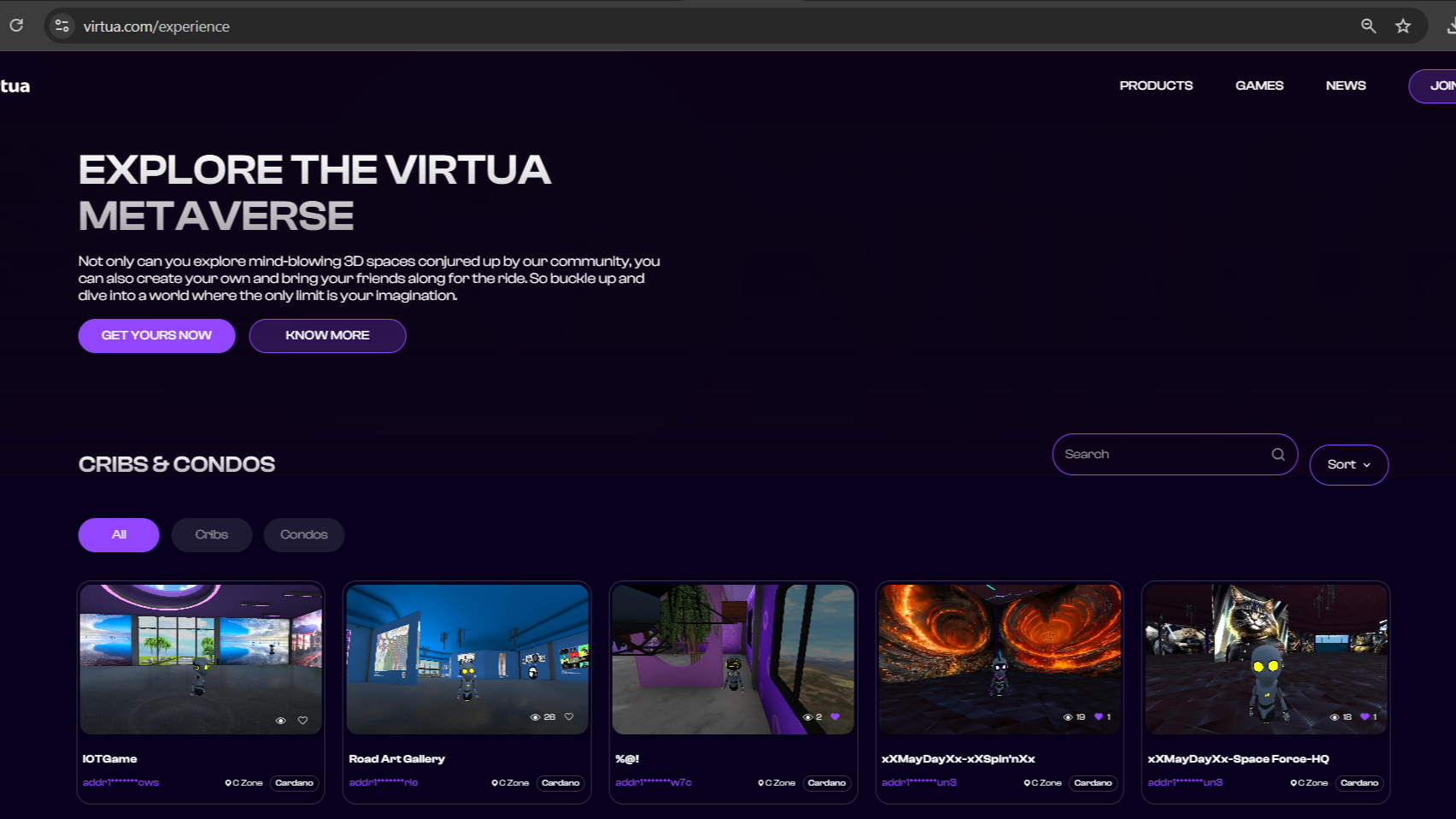Viewport: 1456px width, 819px height.
Task: Click the Road Art Gallery title text
Action: click(x=396, y=759)
